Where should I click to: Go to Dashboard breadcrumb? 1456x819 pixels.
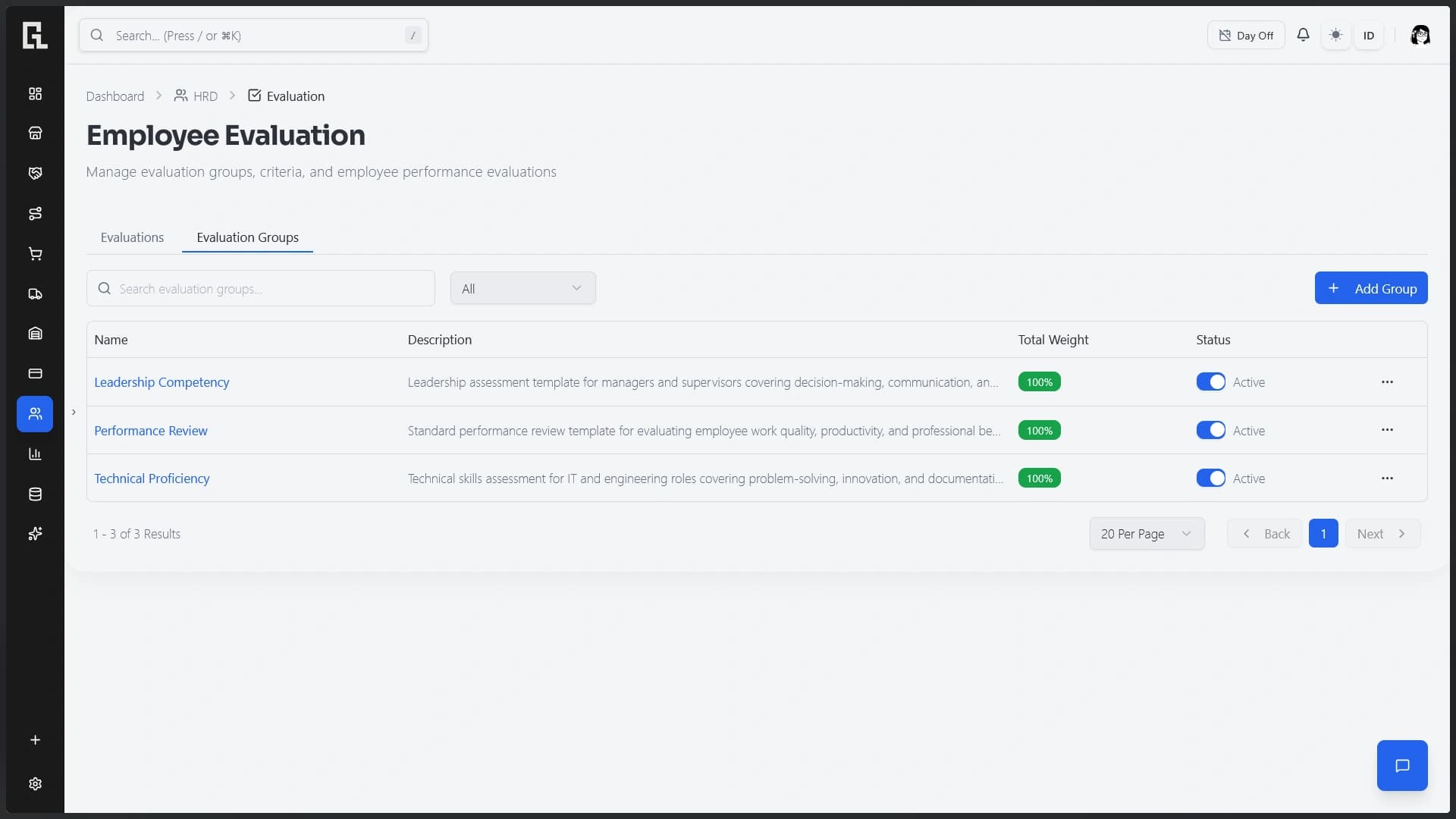coord(115,96)
